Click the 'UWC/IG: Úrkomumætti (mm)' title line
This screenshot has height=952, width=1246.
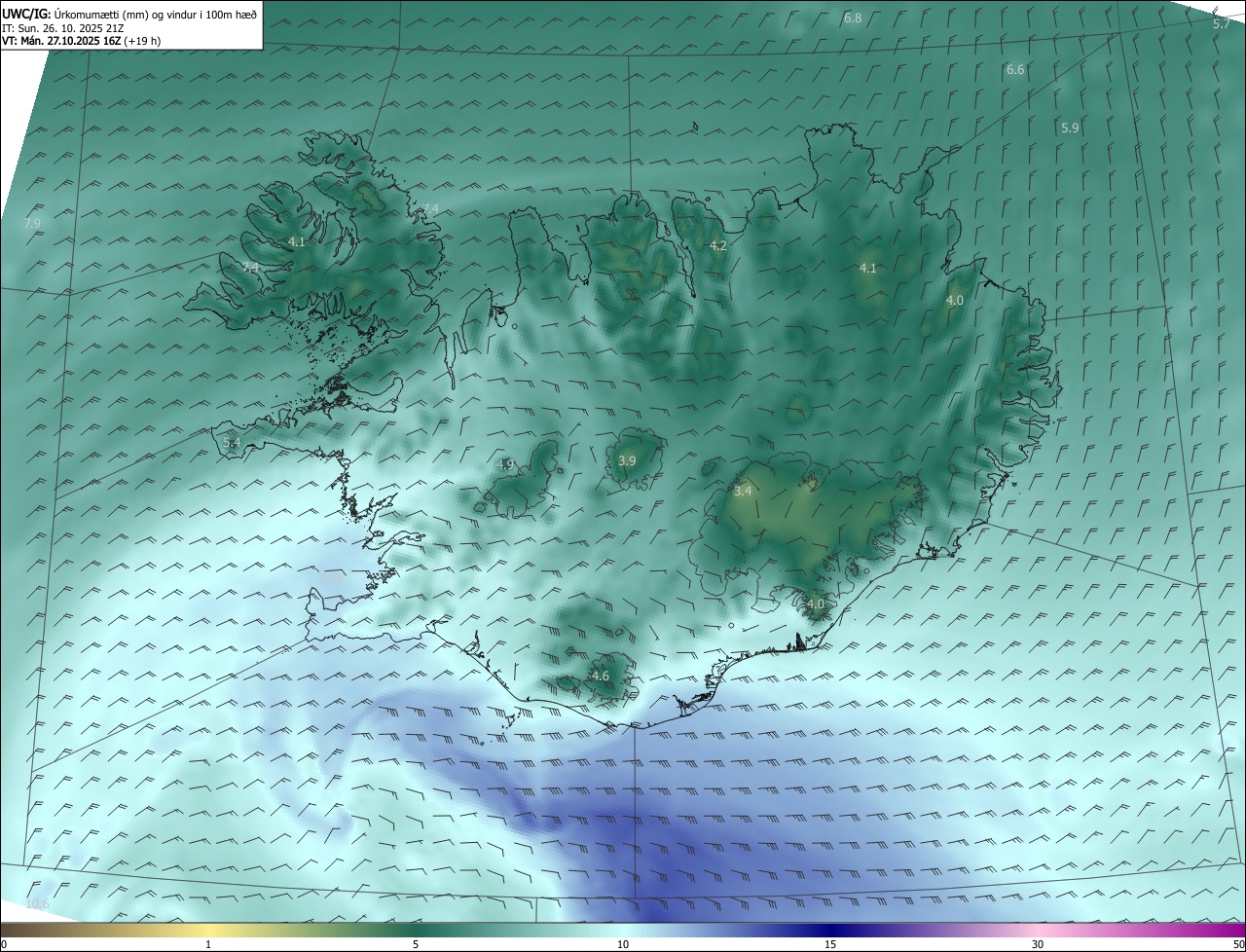coord(130,14)
